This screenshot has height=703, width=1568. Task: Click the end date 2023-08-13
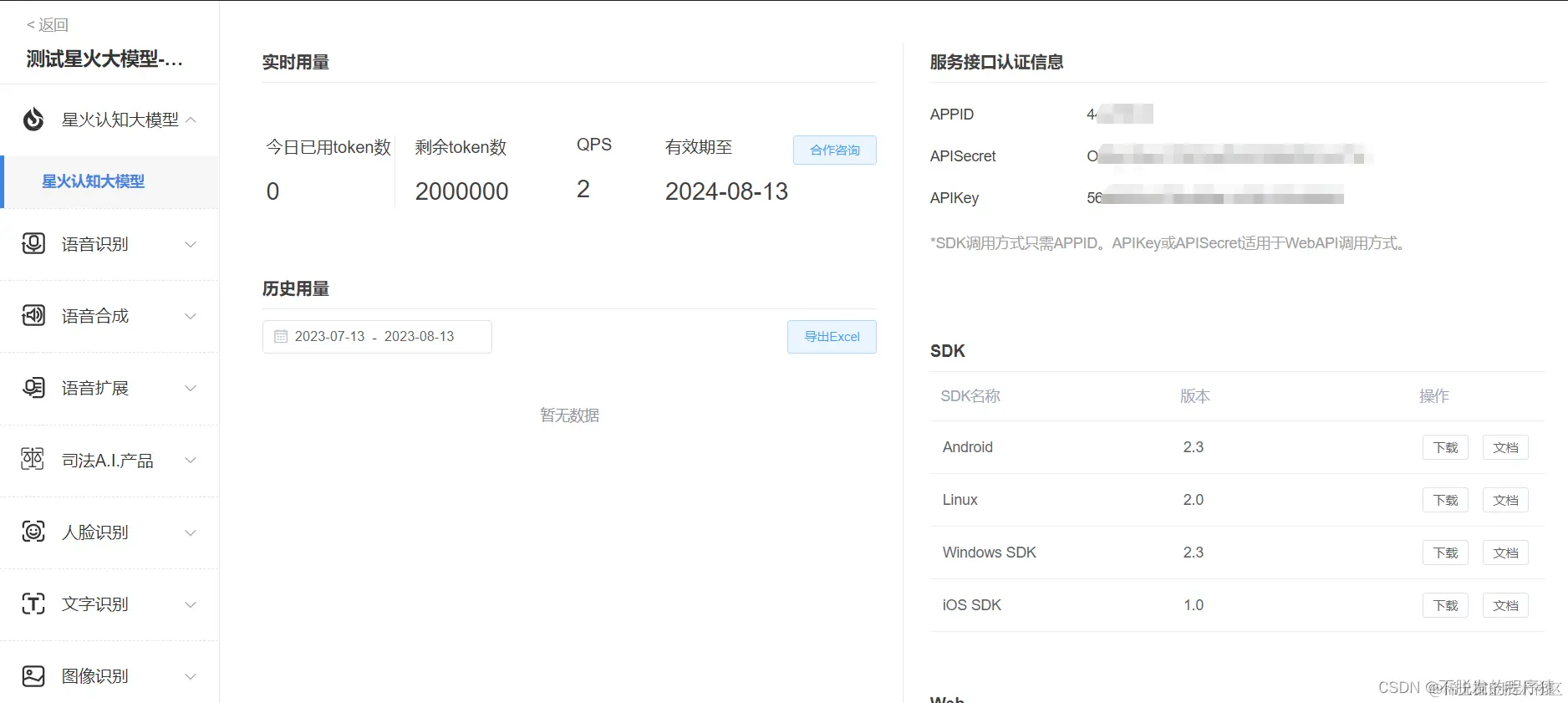[419, 337]
